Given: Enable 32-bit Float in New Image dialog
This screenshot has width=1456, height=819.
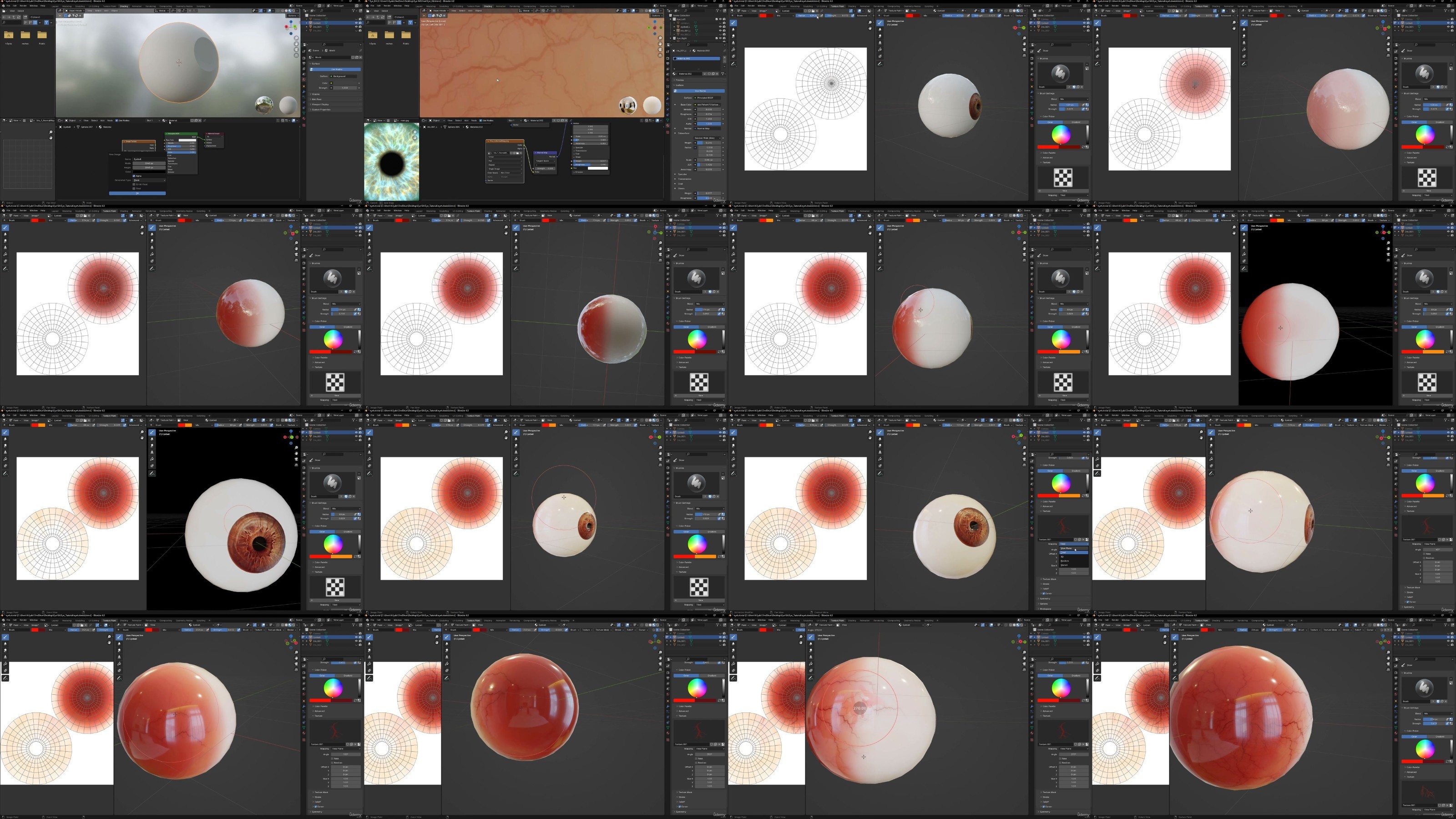Looking at the screenshot, I should coord(134,185).
